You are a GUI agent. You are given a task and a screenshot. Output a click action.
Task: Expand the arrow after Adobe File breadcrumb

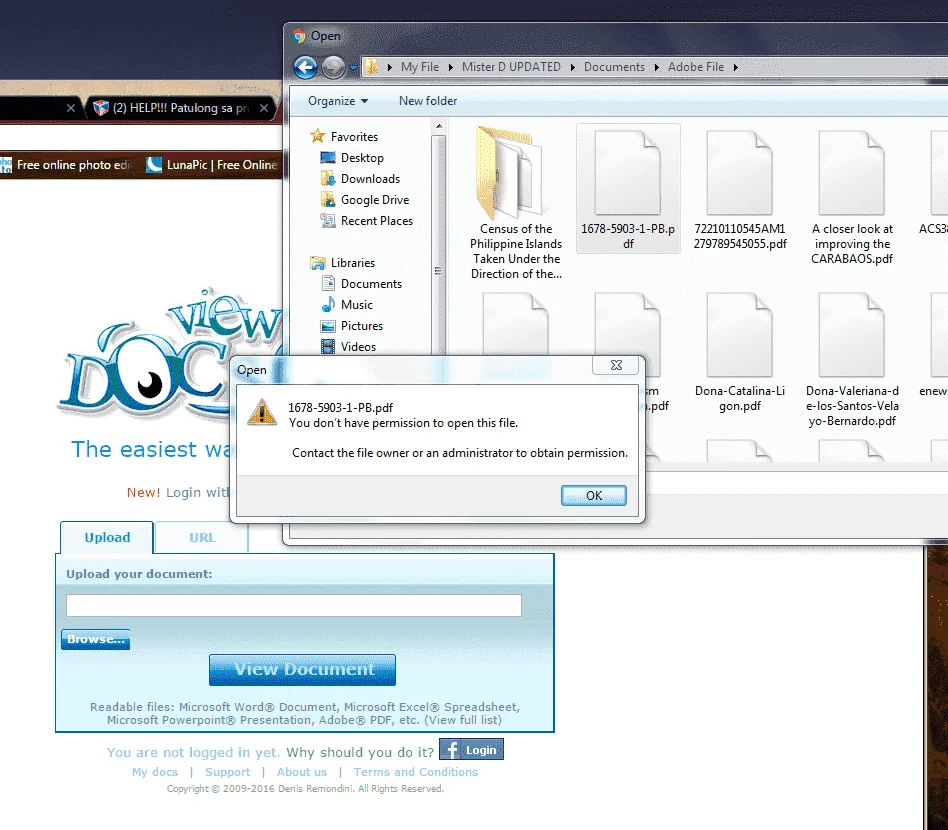click(x=736, y=67)
